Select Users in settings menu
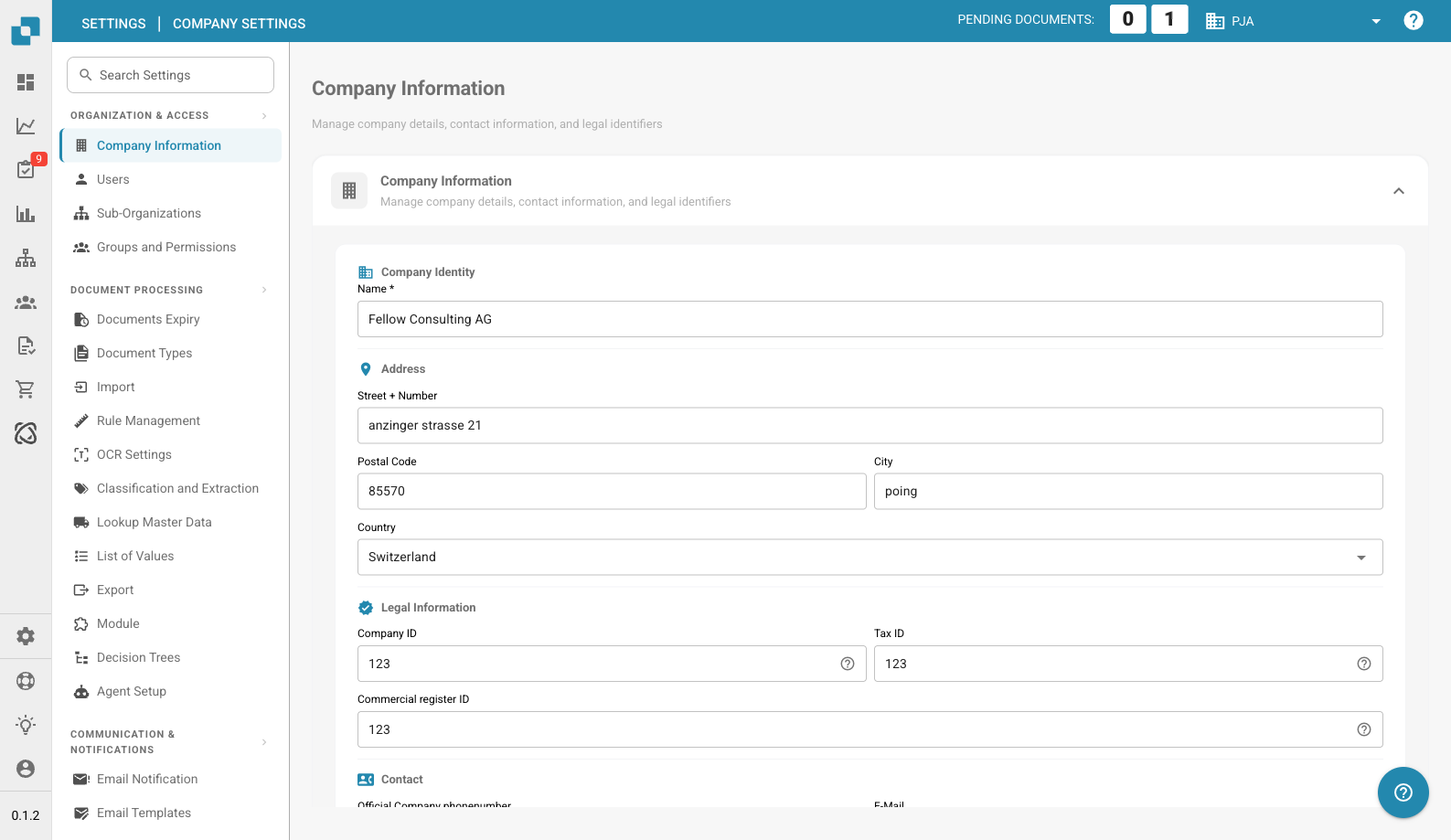 pos(171,179)
